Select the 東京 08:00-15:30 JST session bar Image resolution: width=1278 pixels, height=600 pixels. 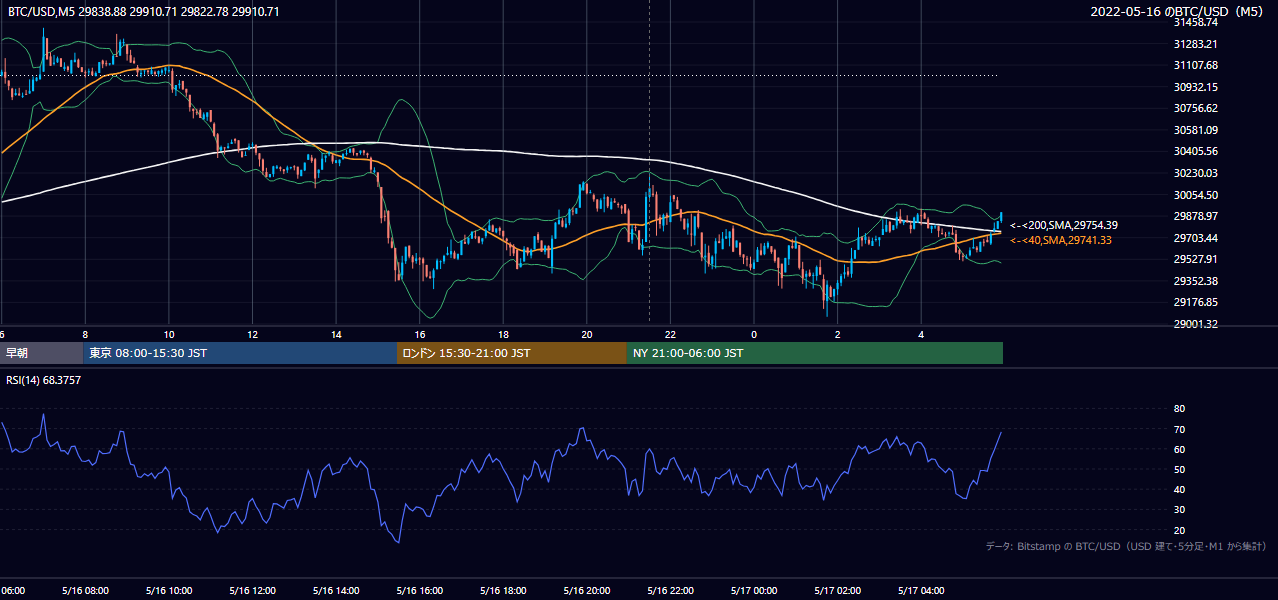coord(240,353)
